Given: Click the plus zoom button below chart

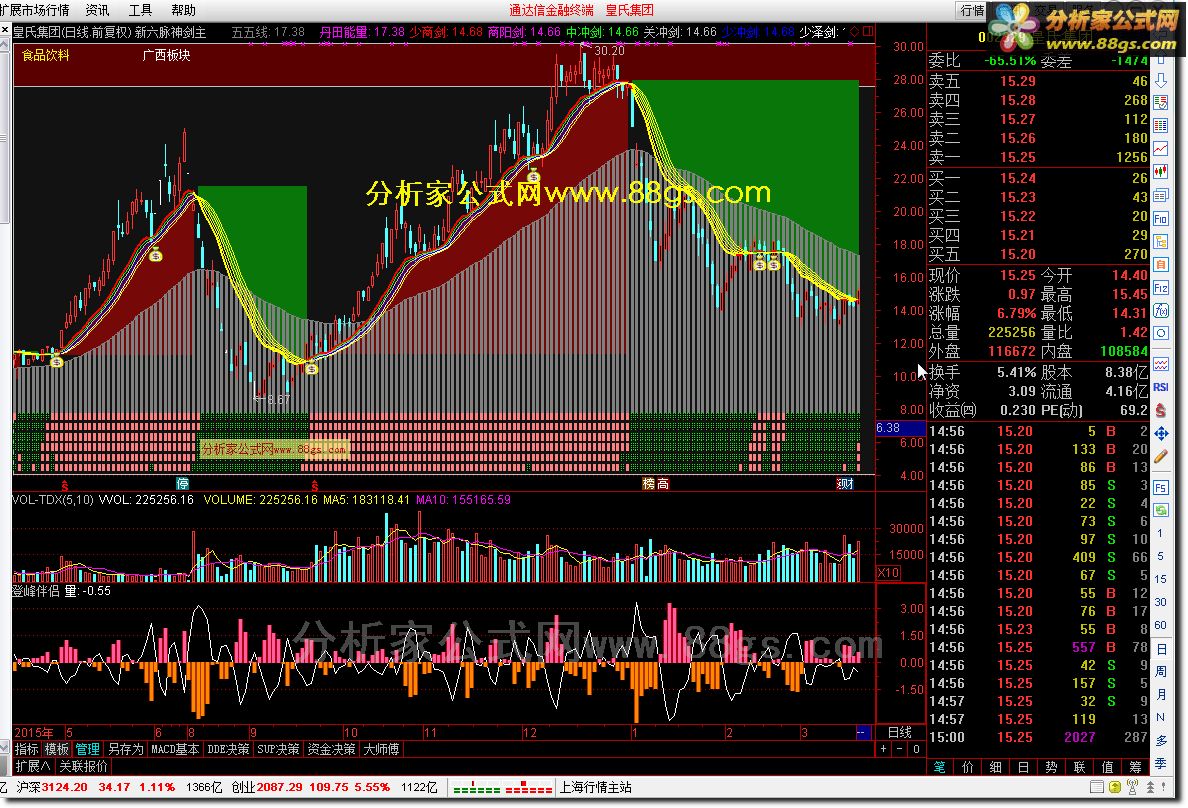Looking at the screenshot, I should coord(883,750).
